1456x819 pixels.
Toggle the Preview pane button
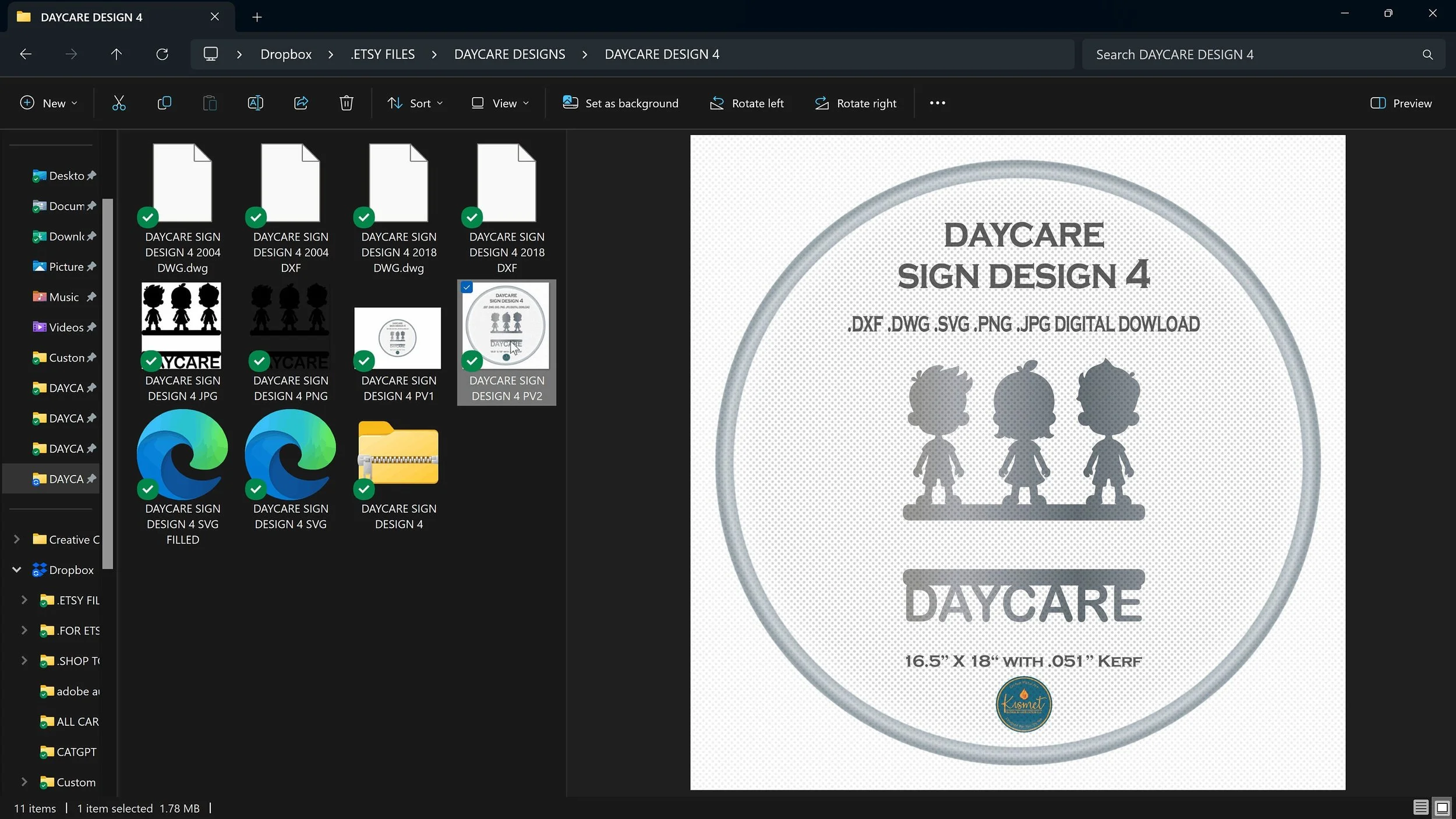[x=1401, y=103]
